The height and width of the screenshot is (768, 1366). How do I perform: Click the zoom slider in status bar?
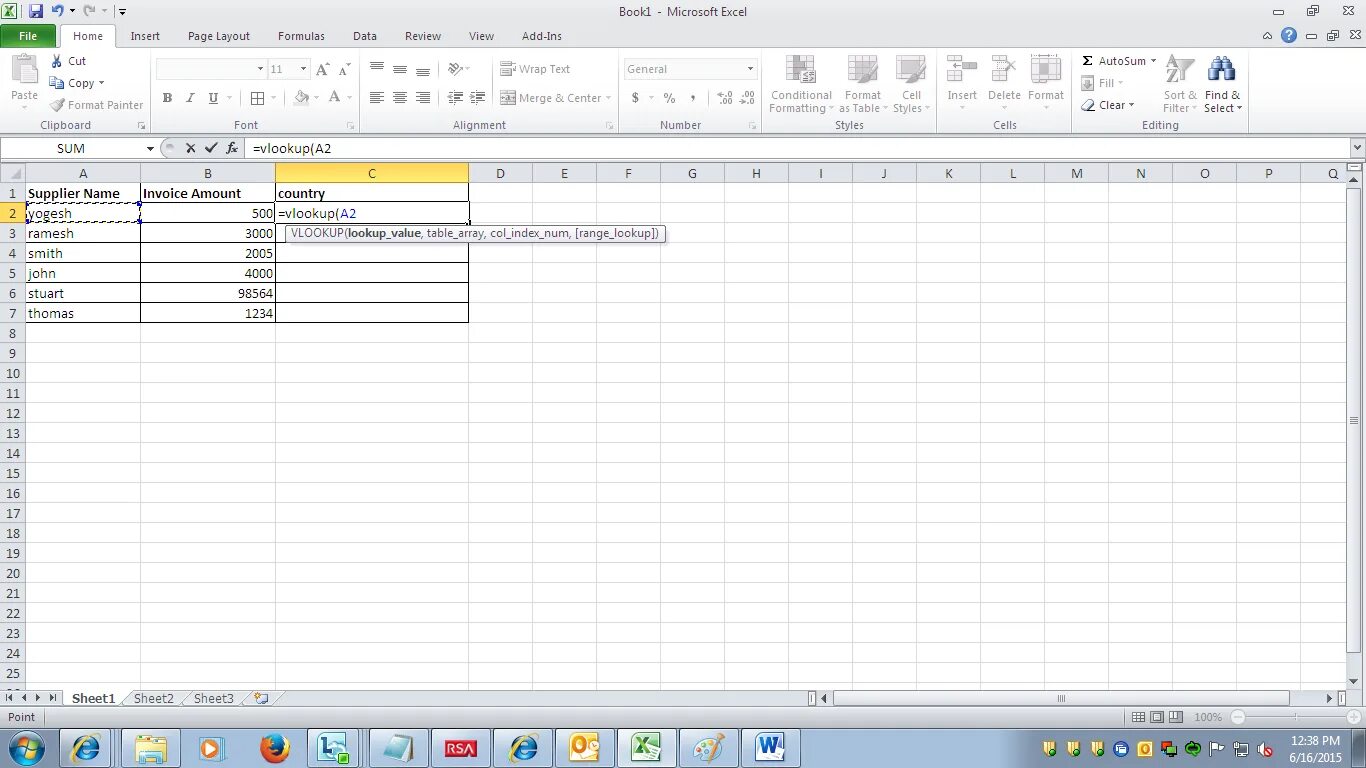click(x=1296, y=717)
